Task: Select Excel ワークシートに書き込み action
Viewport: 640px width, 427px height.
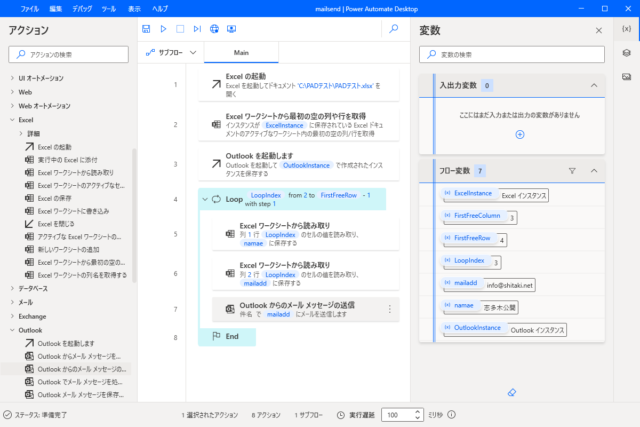Action: [73, 211]
